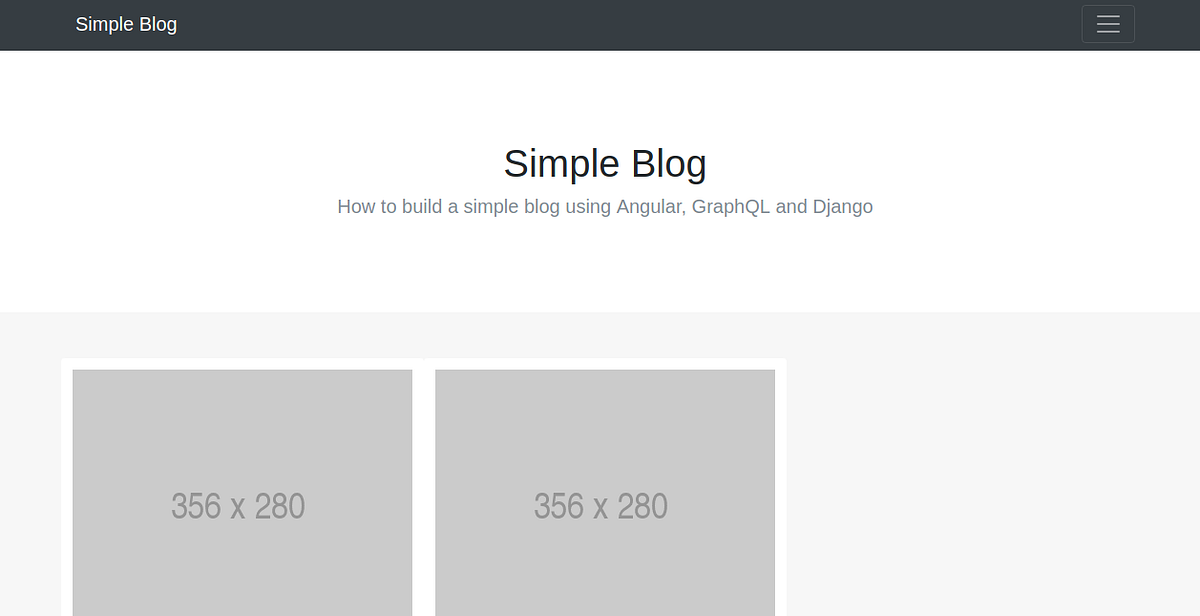Click the Angular, GraphQL and Django subtitle
1200x616 pixels.
point(604,206)
